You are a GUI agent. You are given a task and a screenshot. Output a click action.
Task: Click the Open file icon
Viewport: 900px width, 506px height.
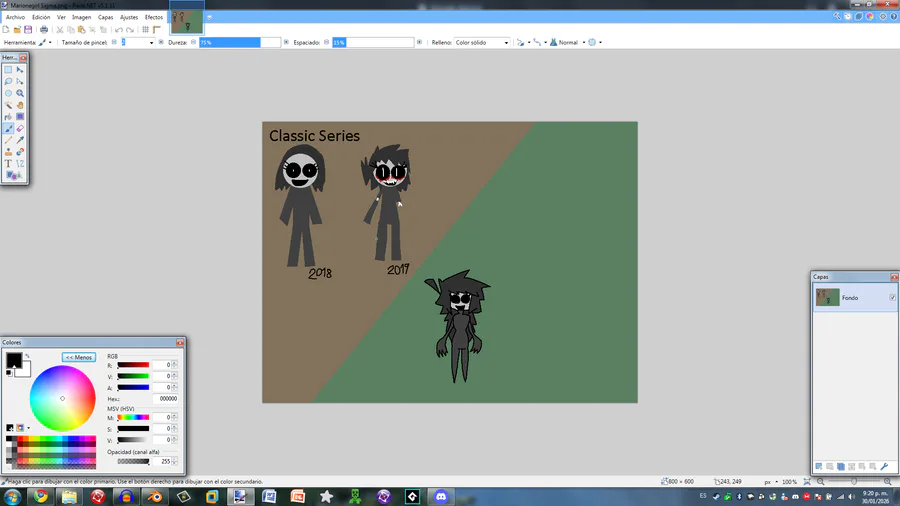pos(17,30)
